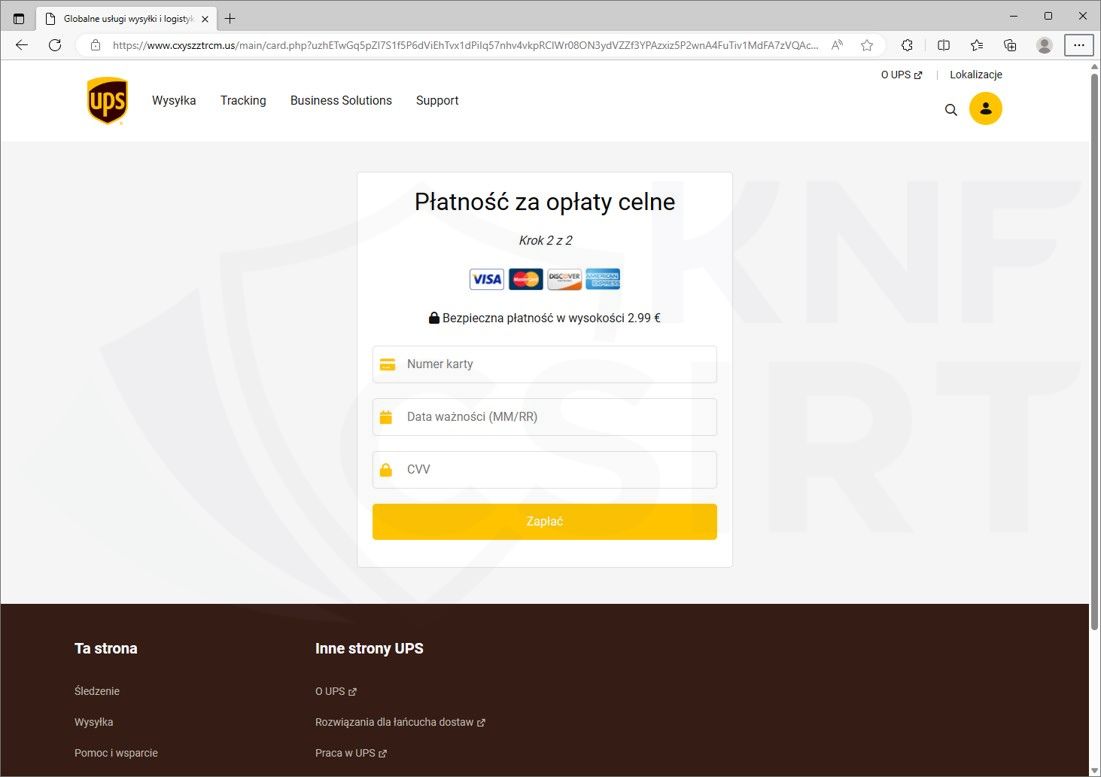The image size is (1101, 777).
Task: Open the Tracking navigation menu
Action: pos(243,100)
